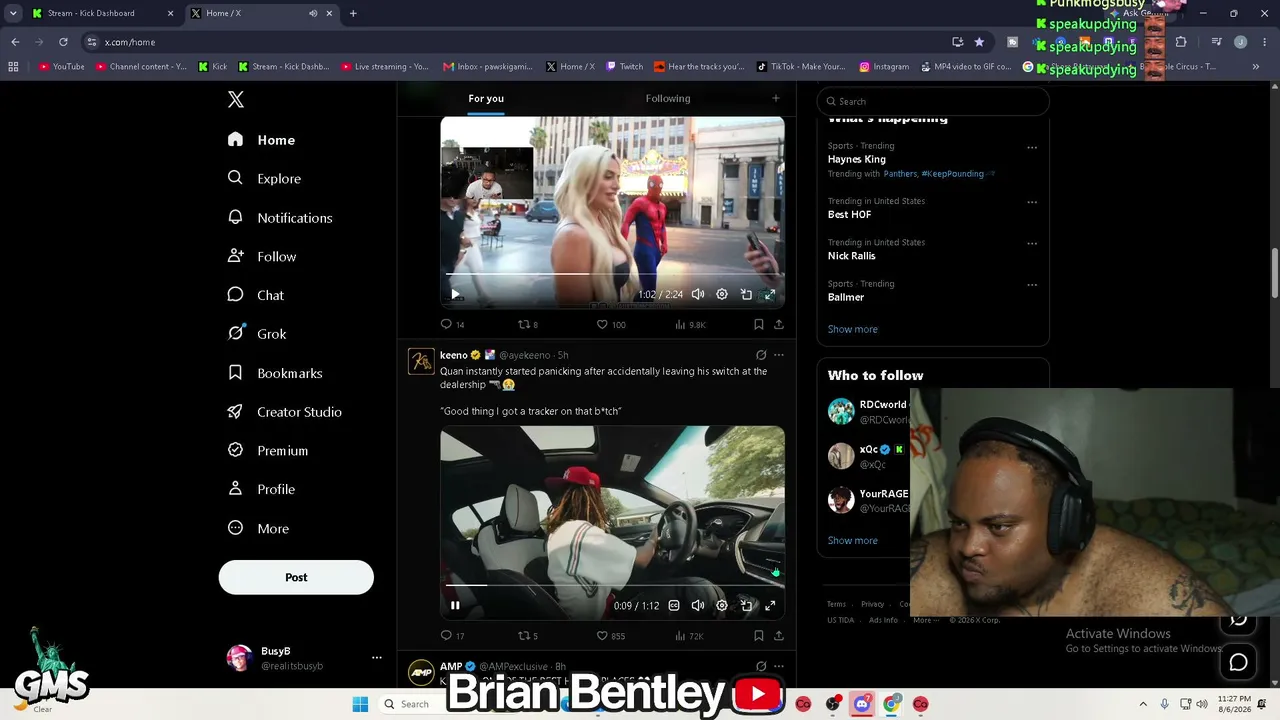Open options for Best HOF trend
This screenshot has height=720, width=1280.
click(1032, 202)
